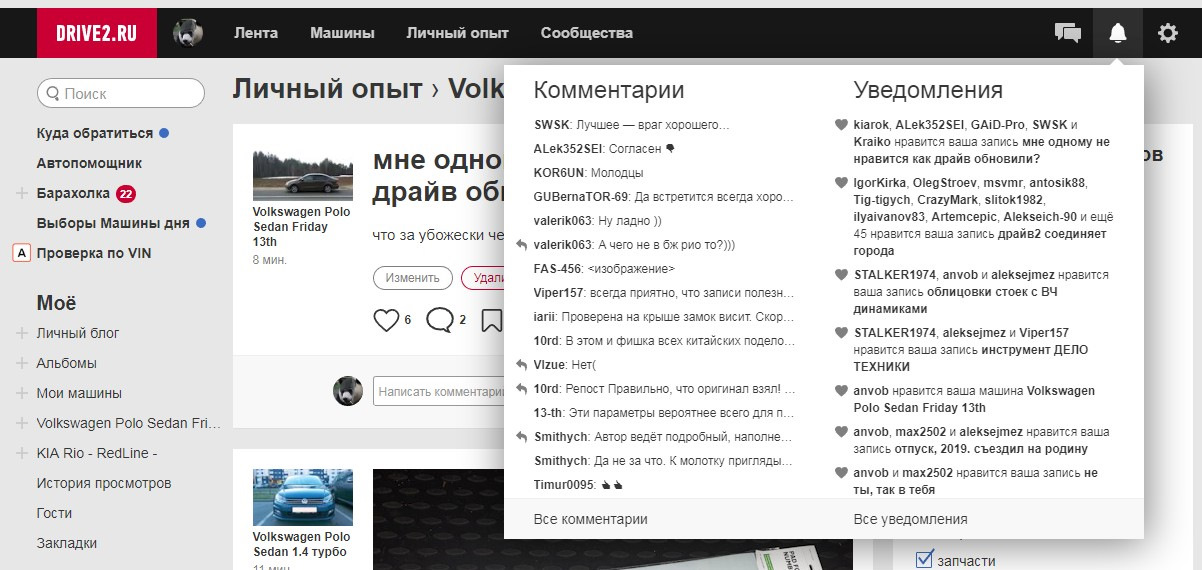The width and height of the screenshot is (1202, 570).
Task: Click reply arrow next to valerik063 А чего comment
Action: pos(521,244)
